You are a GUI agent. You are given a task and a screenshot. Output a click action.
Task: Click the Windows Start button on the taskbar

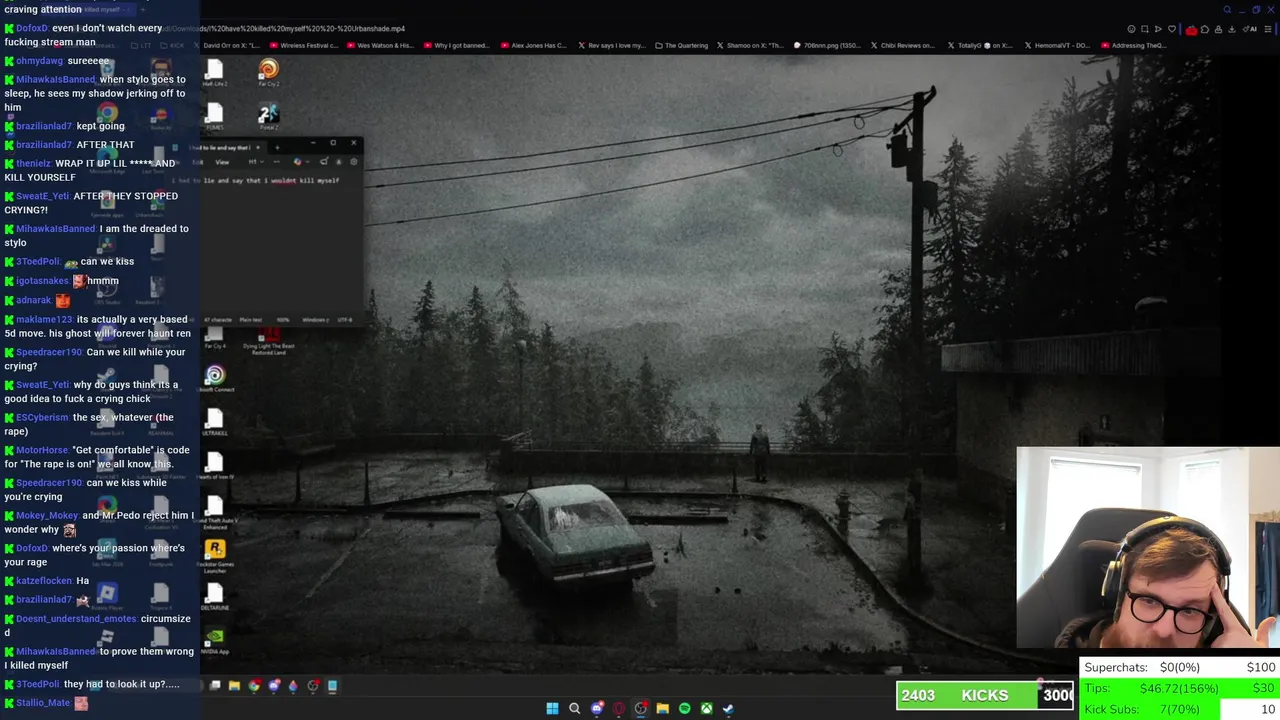[552, 708]
